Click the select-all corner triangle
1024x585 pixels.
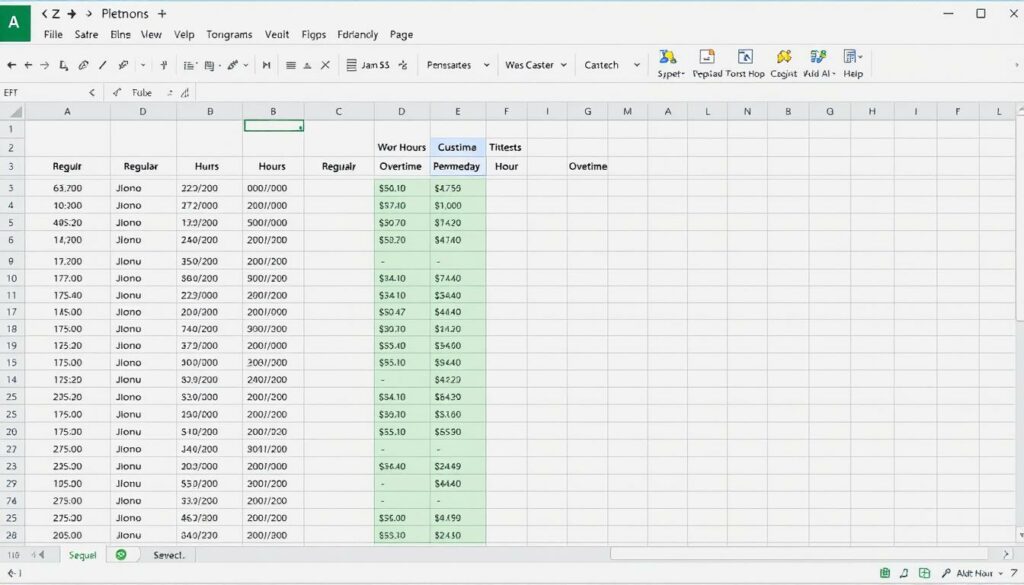pos(16,112)
